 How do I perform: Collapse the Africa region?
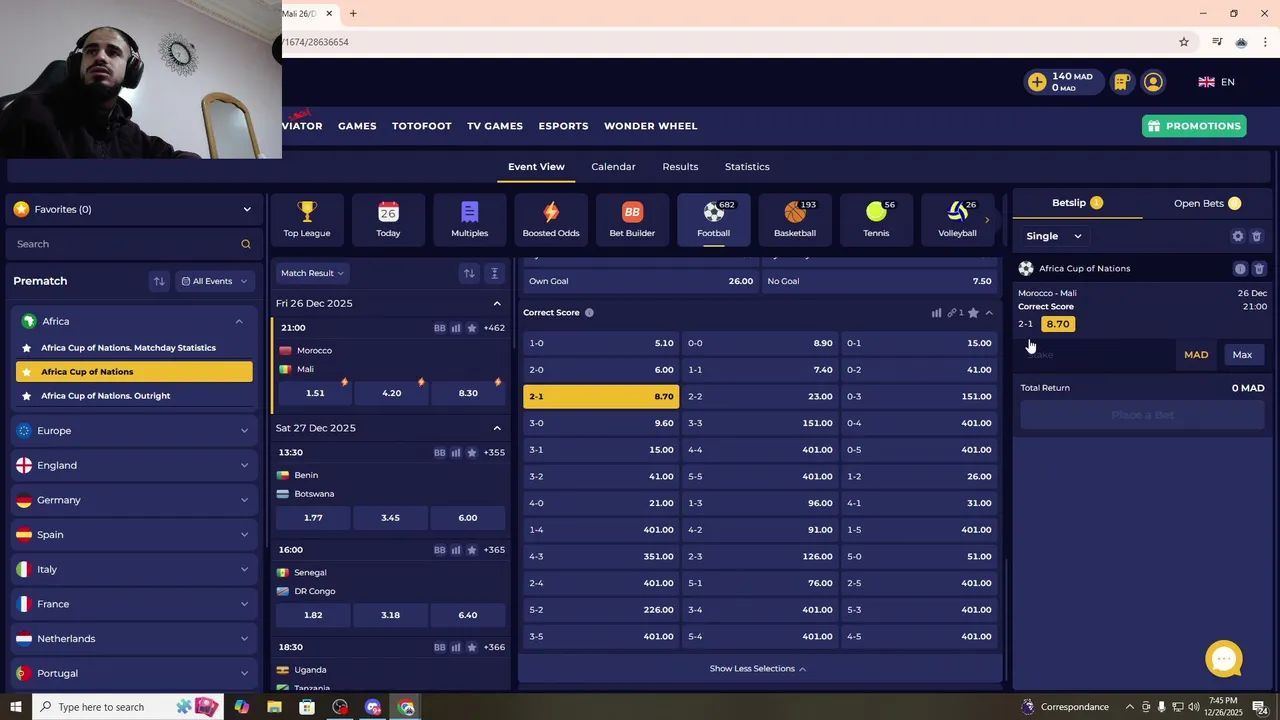tap(239, 321)
